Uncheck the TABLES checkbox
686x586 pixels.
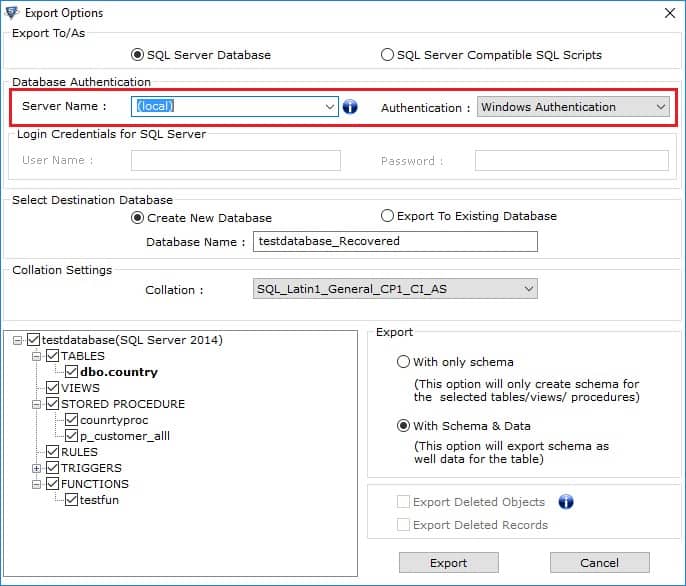[x=52, y=356]
